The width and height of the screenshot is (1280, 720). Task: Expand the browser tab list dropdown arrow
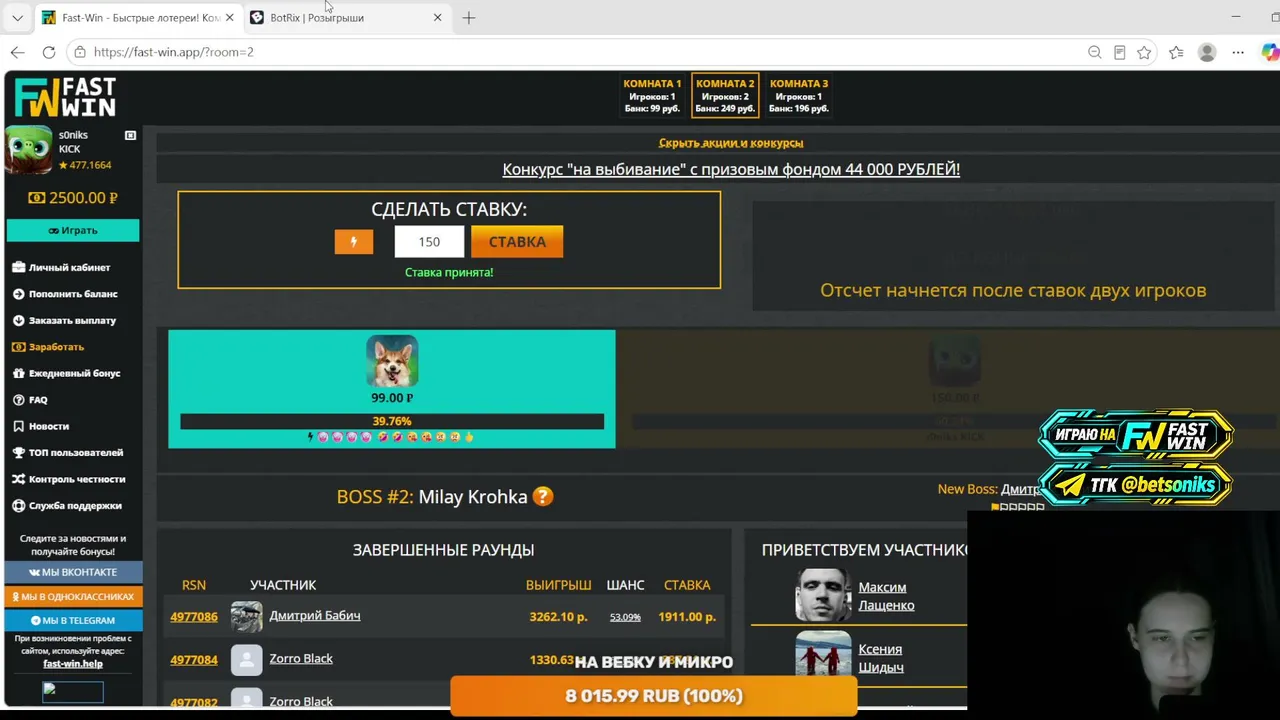pos(17,18)
